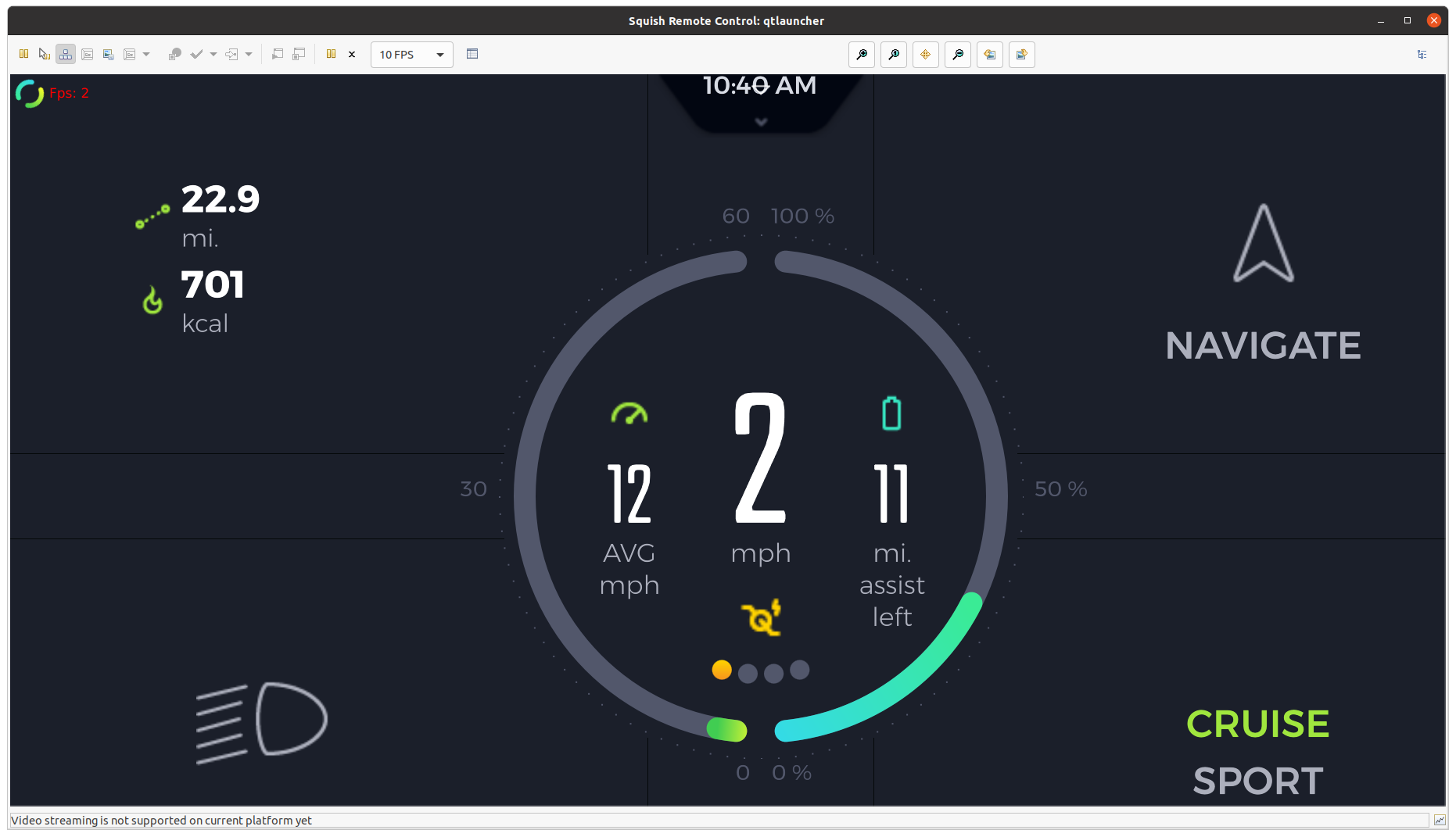Click the green dotted trip distance icon
The image size is (1456, 837).
(152, 217)
